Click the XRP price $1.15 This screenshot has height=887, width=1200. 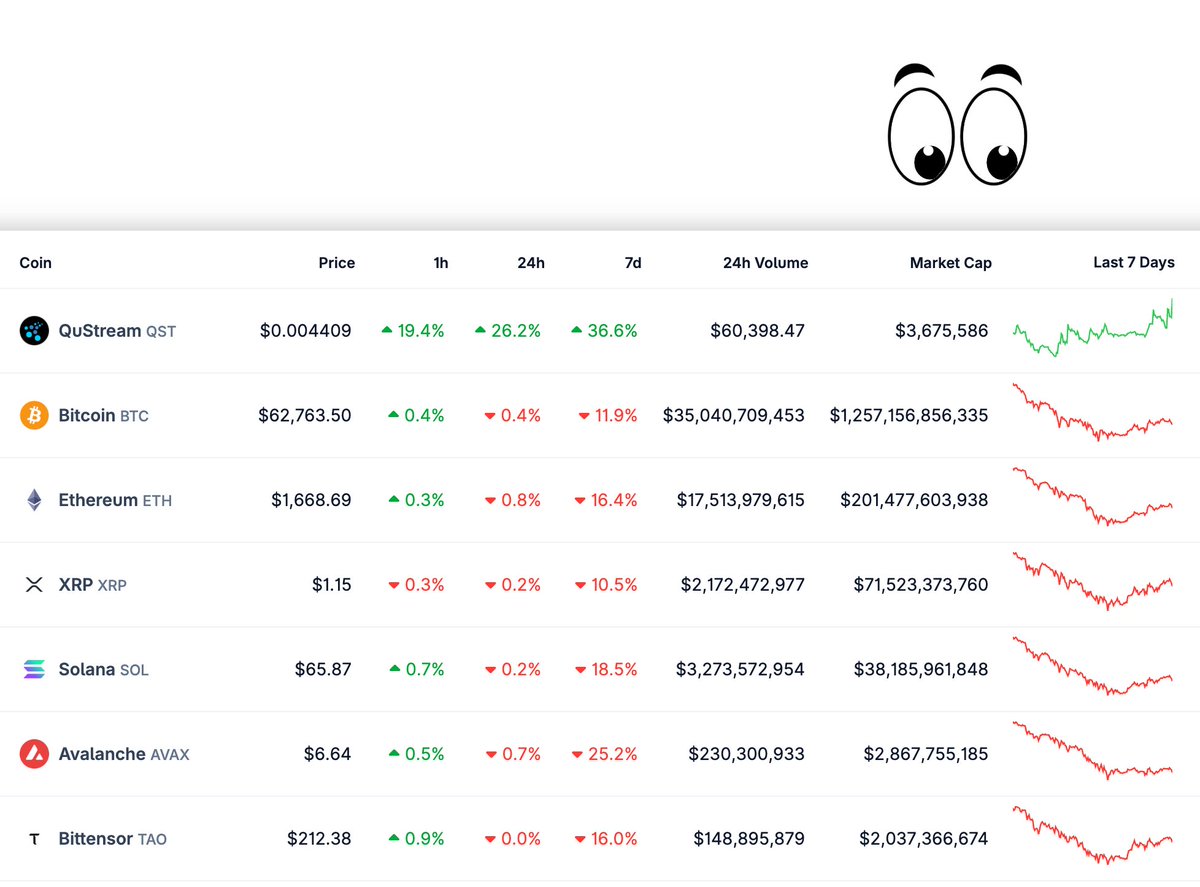(331, 585)
